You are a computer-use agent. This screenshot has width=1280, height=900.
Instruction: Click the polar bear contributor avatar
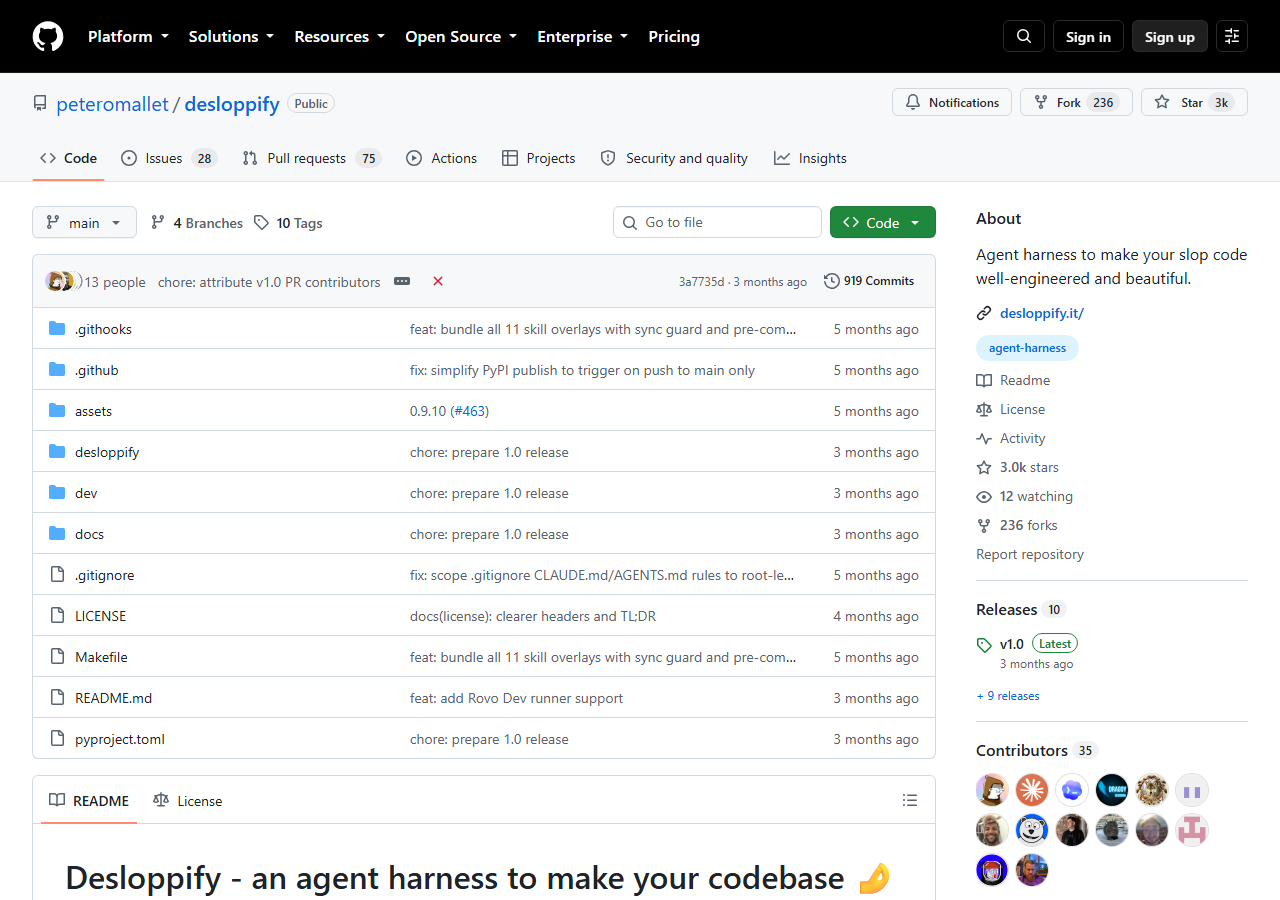pos(1032,830)
